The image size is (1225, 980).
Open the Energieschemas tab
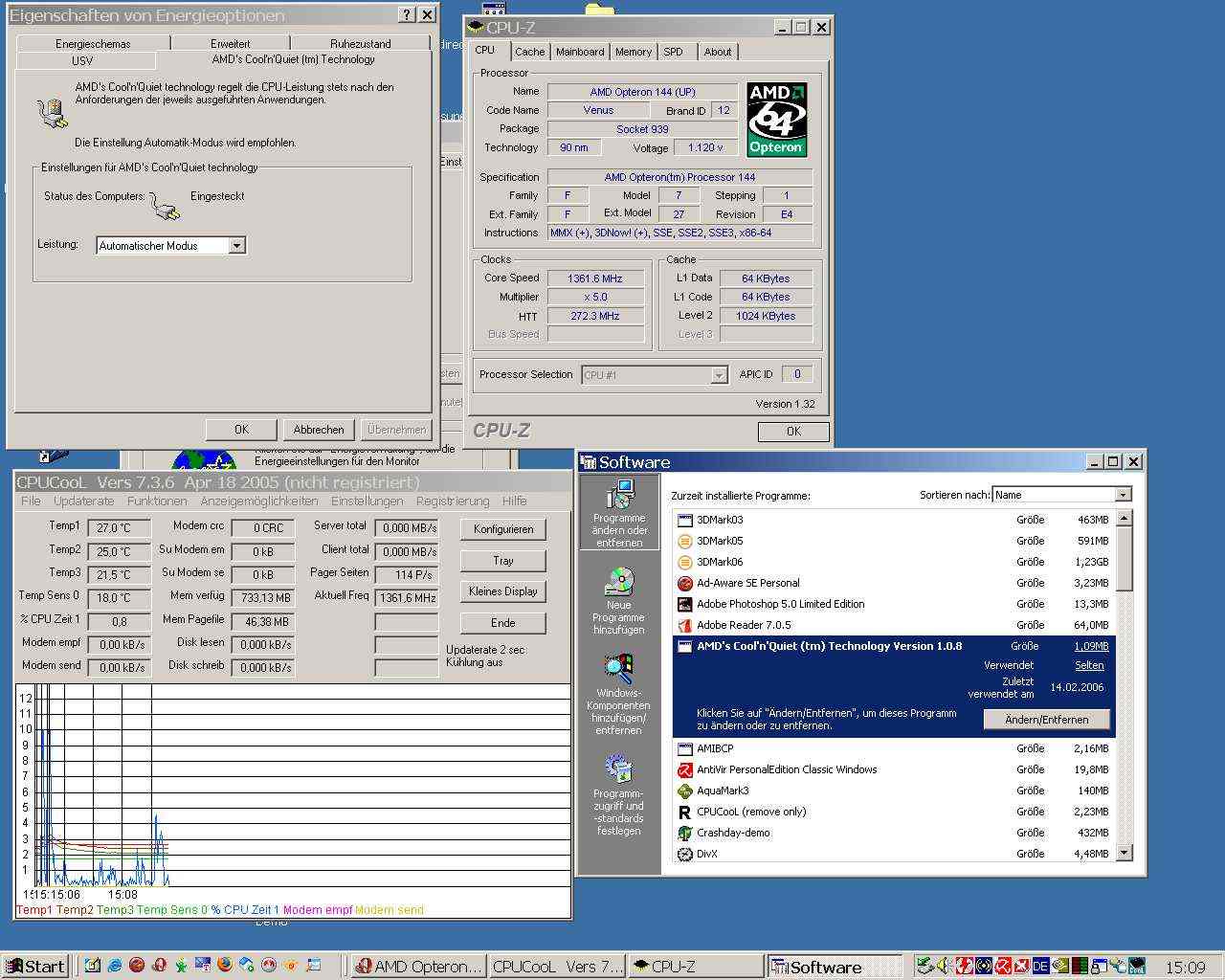93,43
